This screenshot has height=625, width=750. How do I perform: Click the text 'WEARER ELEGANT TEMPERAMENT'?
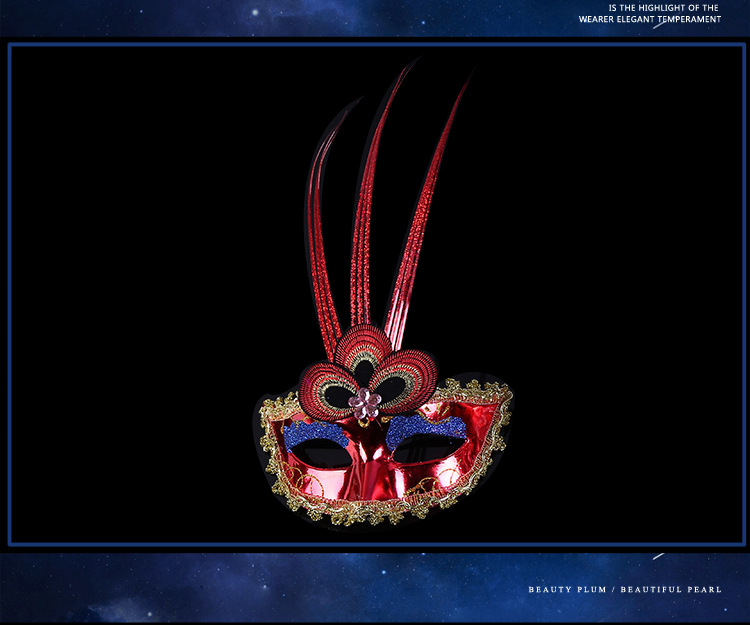(x=650, y=19)
